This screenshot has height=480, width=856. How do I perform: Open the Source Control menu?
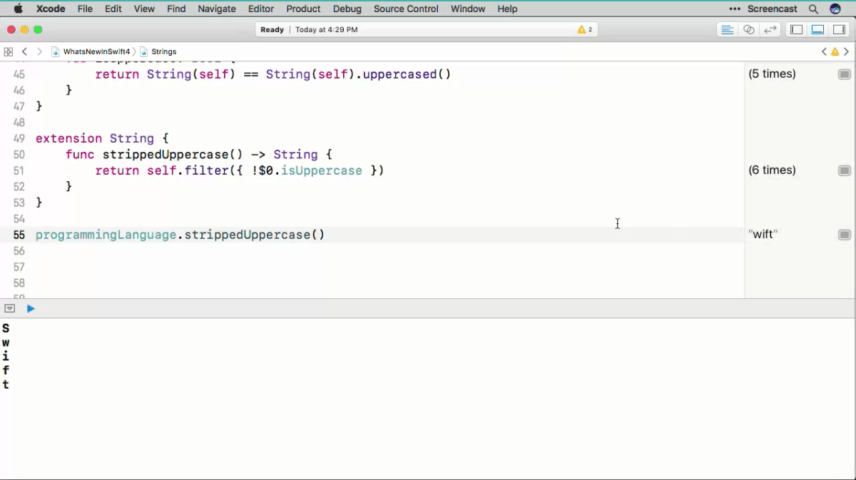click(405, 9)
